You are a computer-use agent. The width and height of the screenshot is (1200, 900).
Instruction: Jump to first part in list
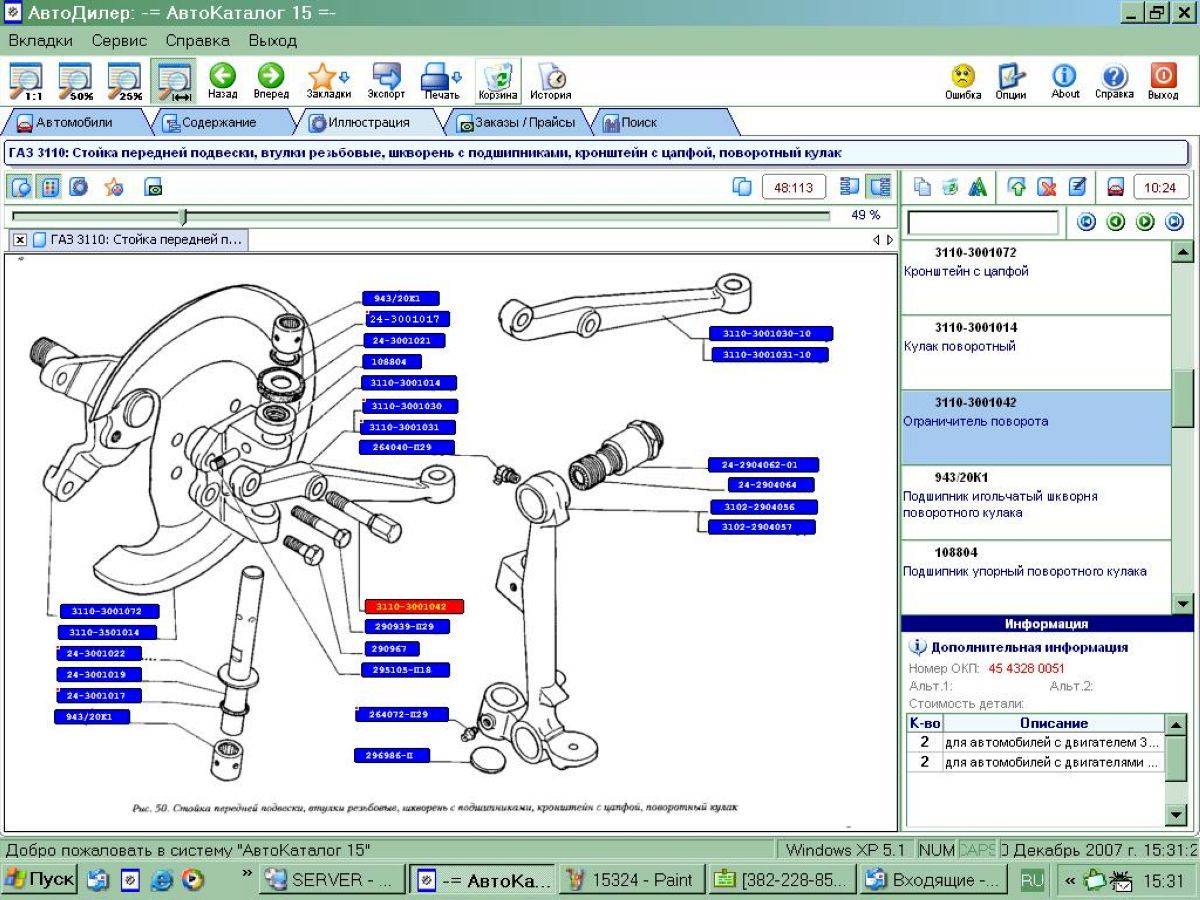tap(1088, 222)
